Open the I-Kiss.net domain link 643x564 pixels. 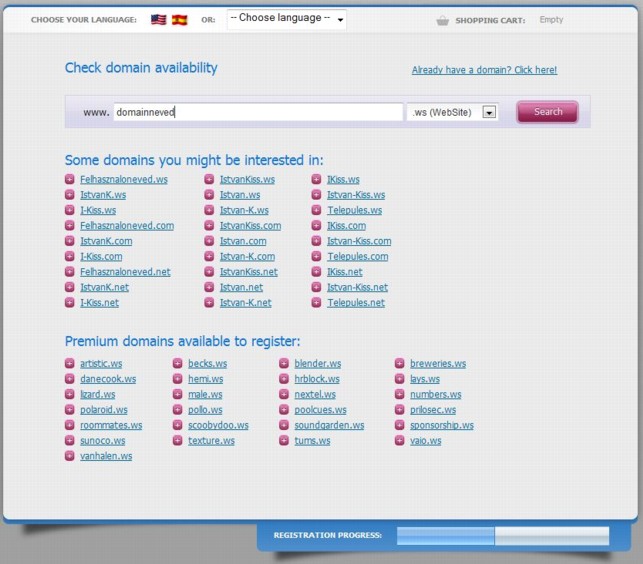[x=99, y=303]
